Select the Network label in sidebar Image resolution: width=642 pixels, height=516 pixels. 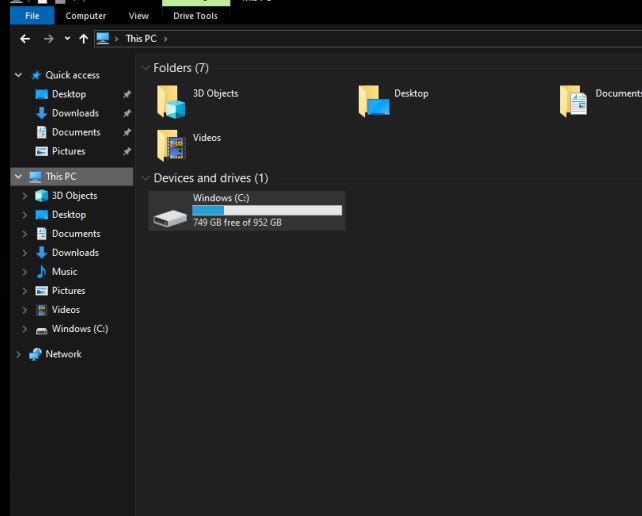[63, 354]
